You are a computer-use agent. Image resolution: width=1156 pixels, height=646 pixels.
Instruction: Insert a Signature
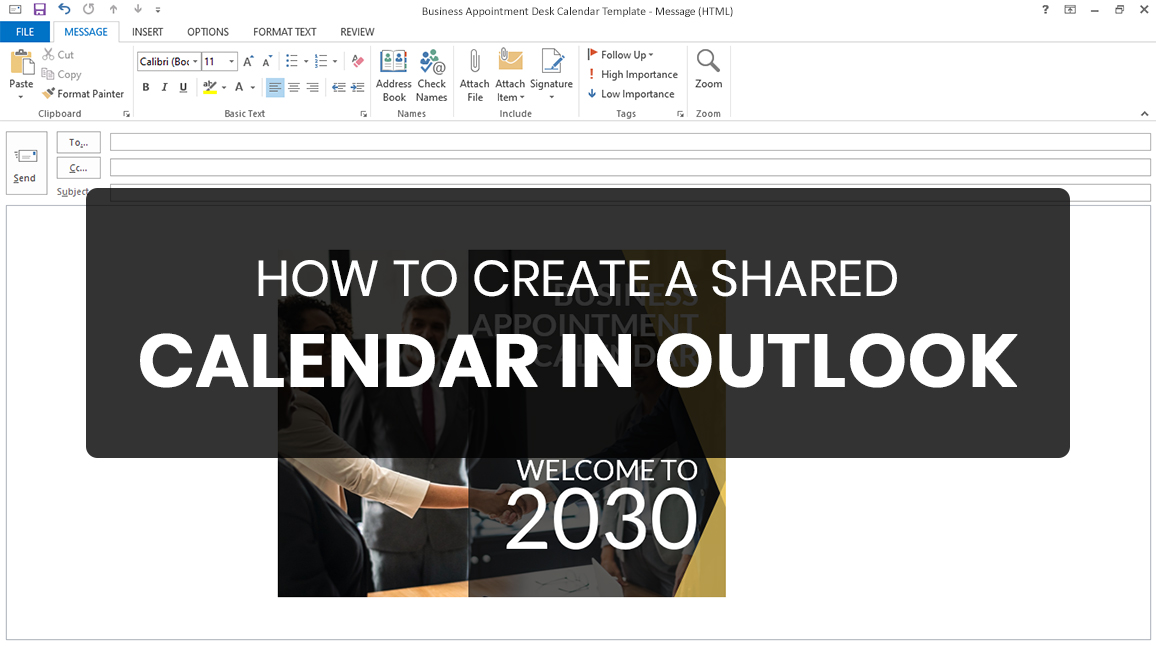click(x=551, y=75)
